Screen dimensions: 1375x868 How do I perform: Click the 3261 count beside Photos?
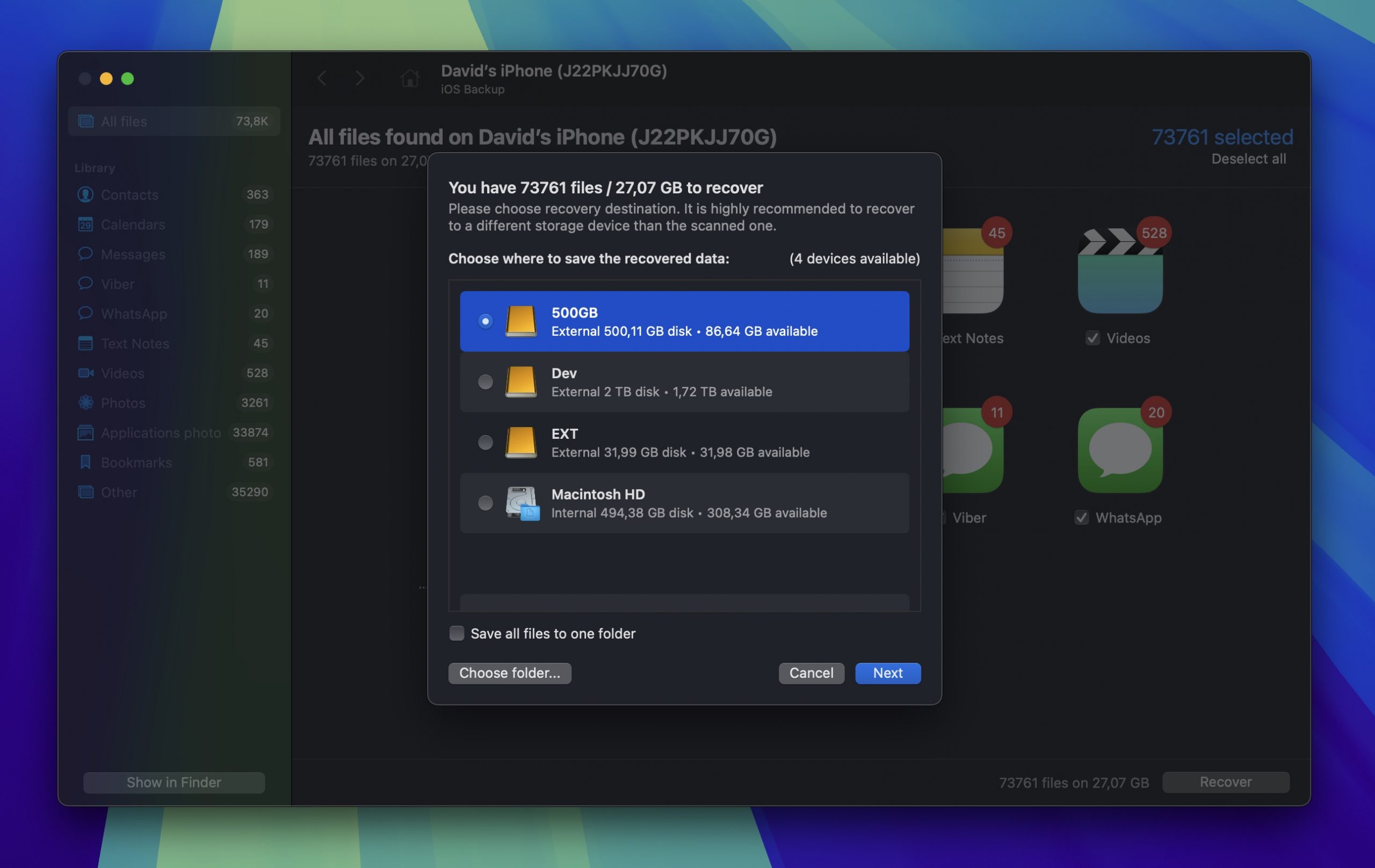pyautogui.click(x=255, y=403)
